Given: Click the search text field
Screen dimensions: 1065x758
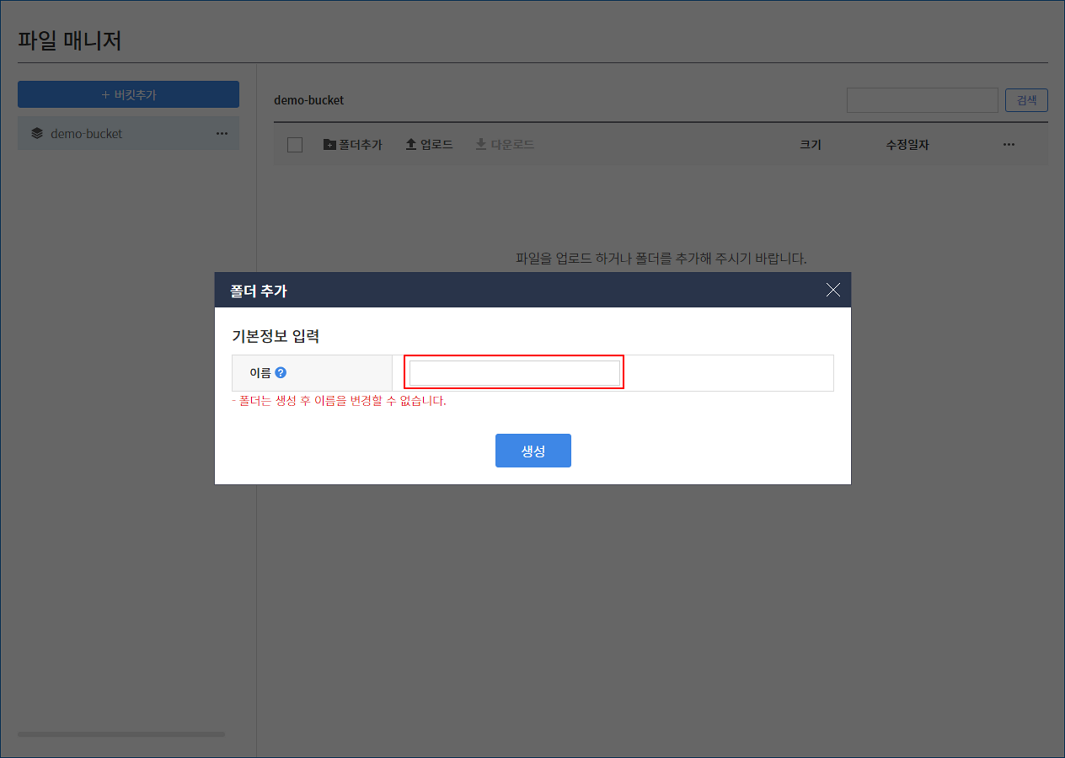Looking at the screenshot, I should [922, 100].
